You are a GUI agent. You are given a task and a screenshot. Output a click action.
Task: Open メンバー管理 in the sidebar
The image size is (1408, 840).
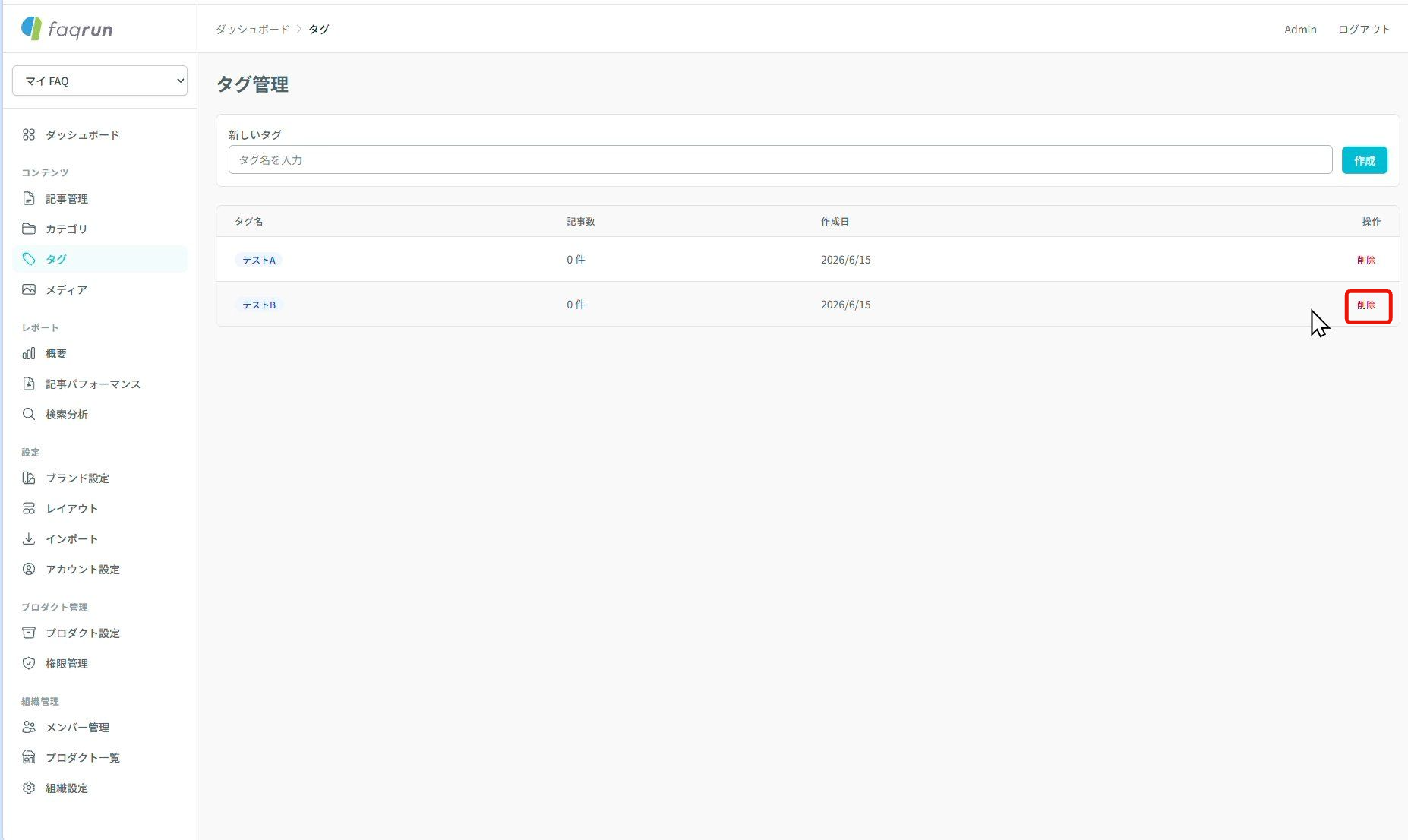coord(99,727)
